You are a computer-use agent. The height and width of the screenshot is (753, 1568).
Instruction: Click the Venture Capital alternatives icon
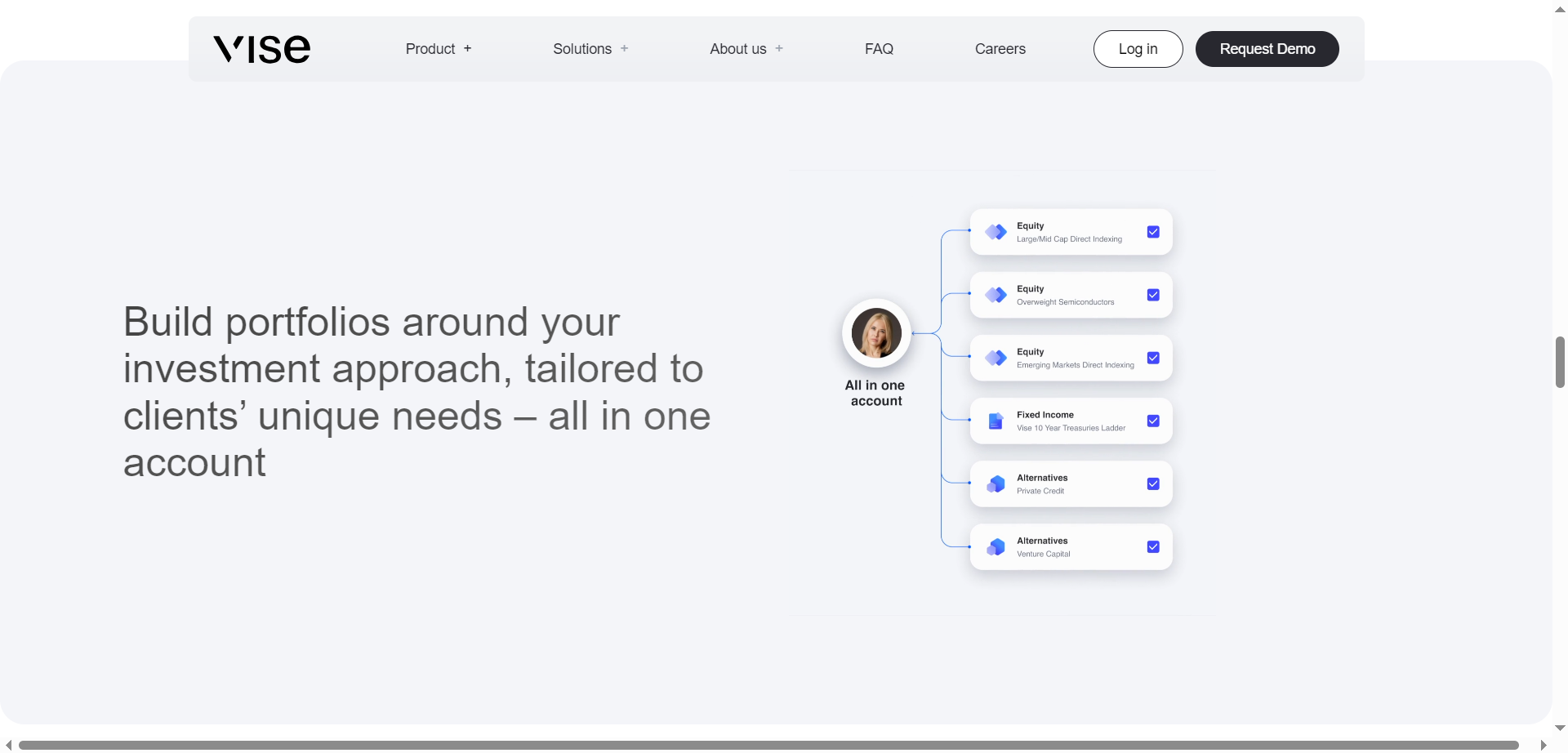point(997,547)
